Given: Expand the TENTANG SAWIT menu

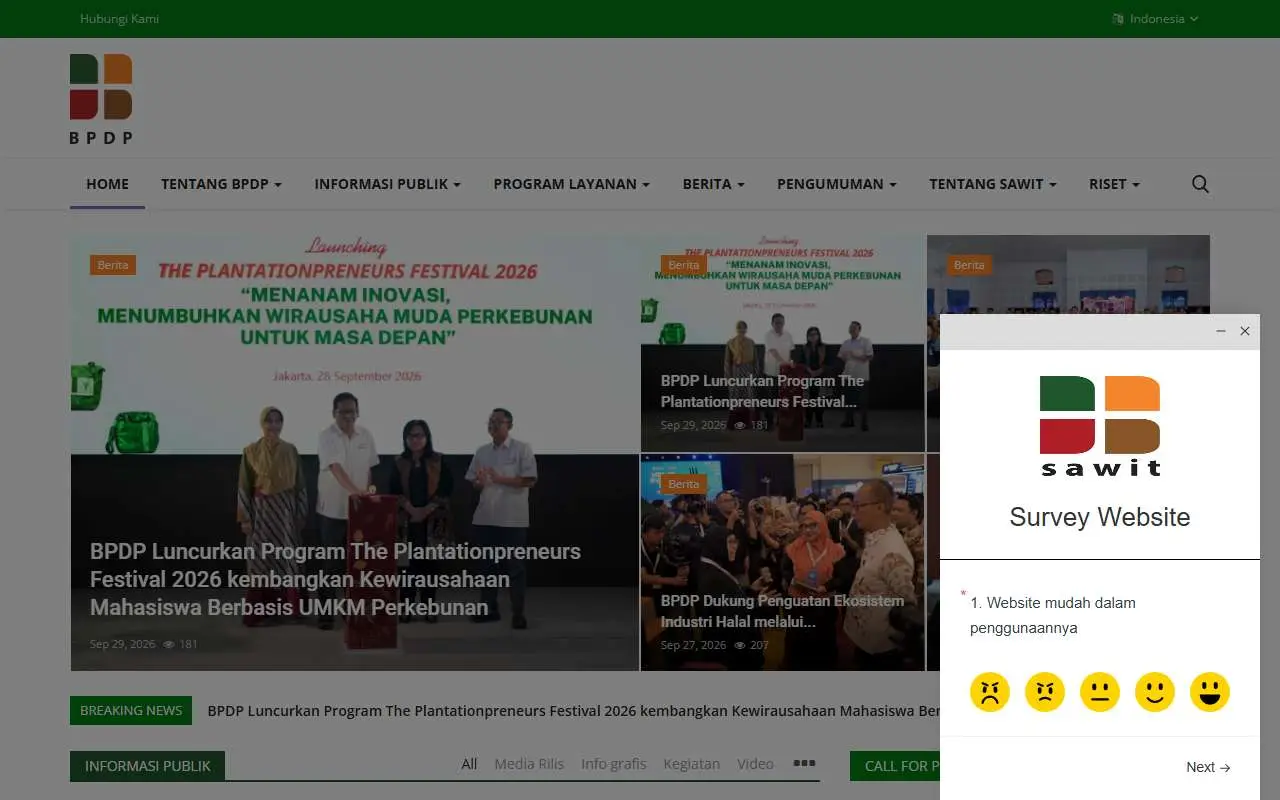Looking at the screenshot, I should (x=992, y=184).
